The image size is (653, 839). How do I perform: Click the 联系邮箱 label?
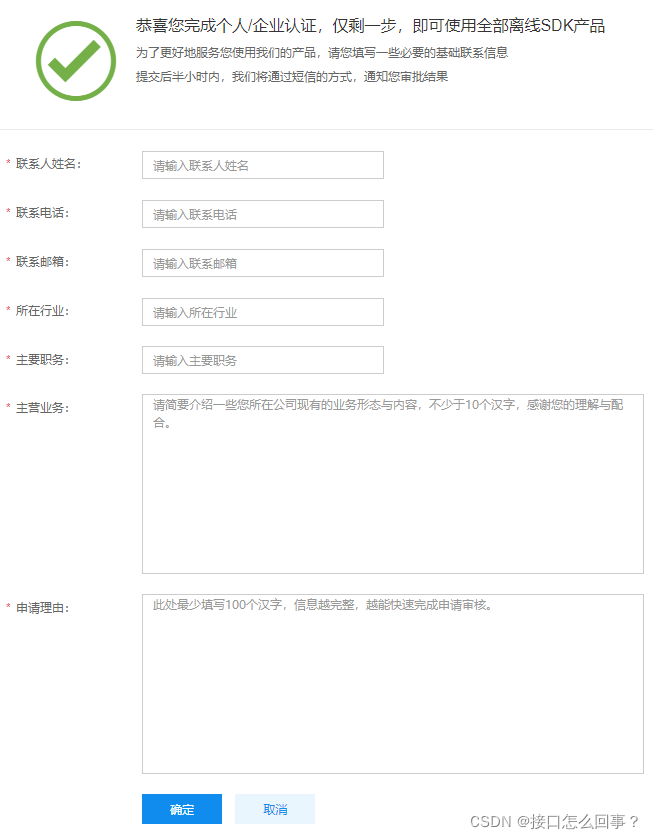point(42,262)
